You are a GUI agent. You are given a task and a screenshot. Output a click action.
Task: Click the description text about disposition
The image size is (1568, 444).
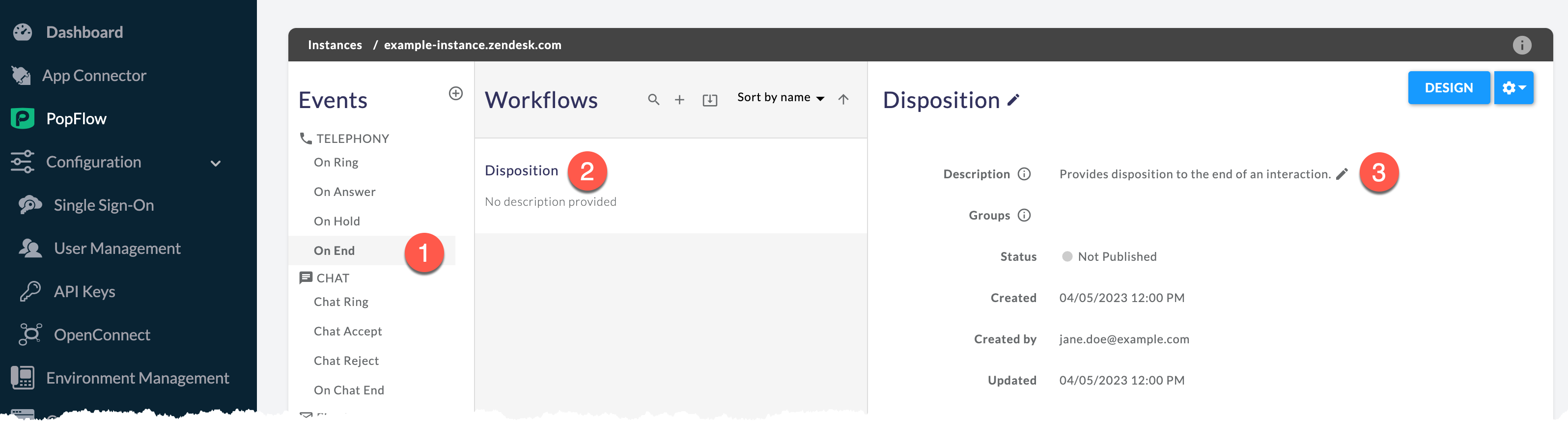pos(1195,174)
